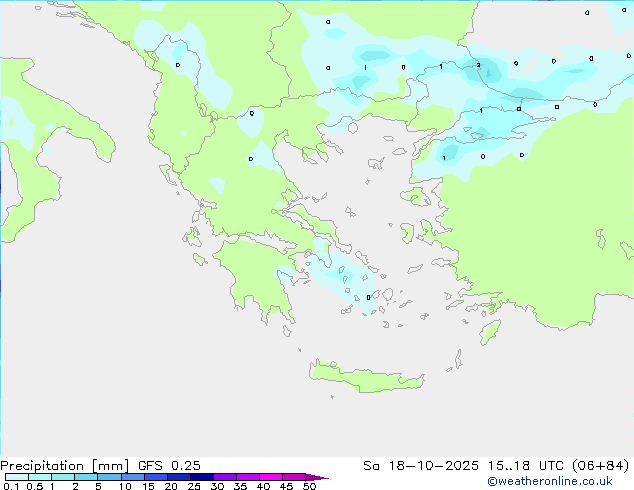
Task: Pick the 20–25 mm legend swatch
Action: pyautogui.click(x=179, y=477)
